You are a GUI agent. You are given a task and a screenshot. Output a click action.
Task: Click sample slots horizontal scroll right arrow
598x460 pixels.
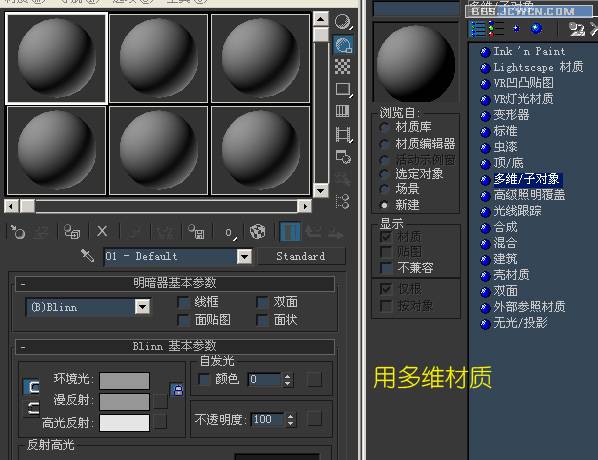coord(304,206)
